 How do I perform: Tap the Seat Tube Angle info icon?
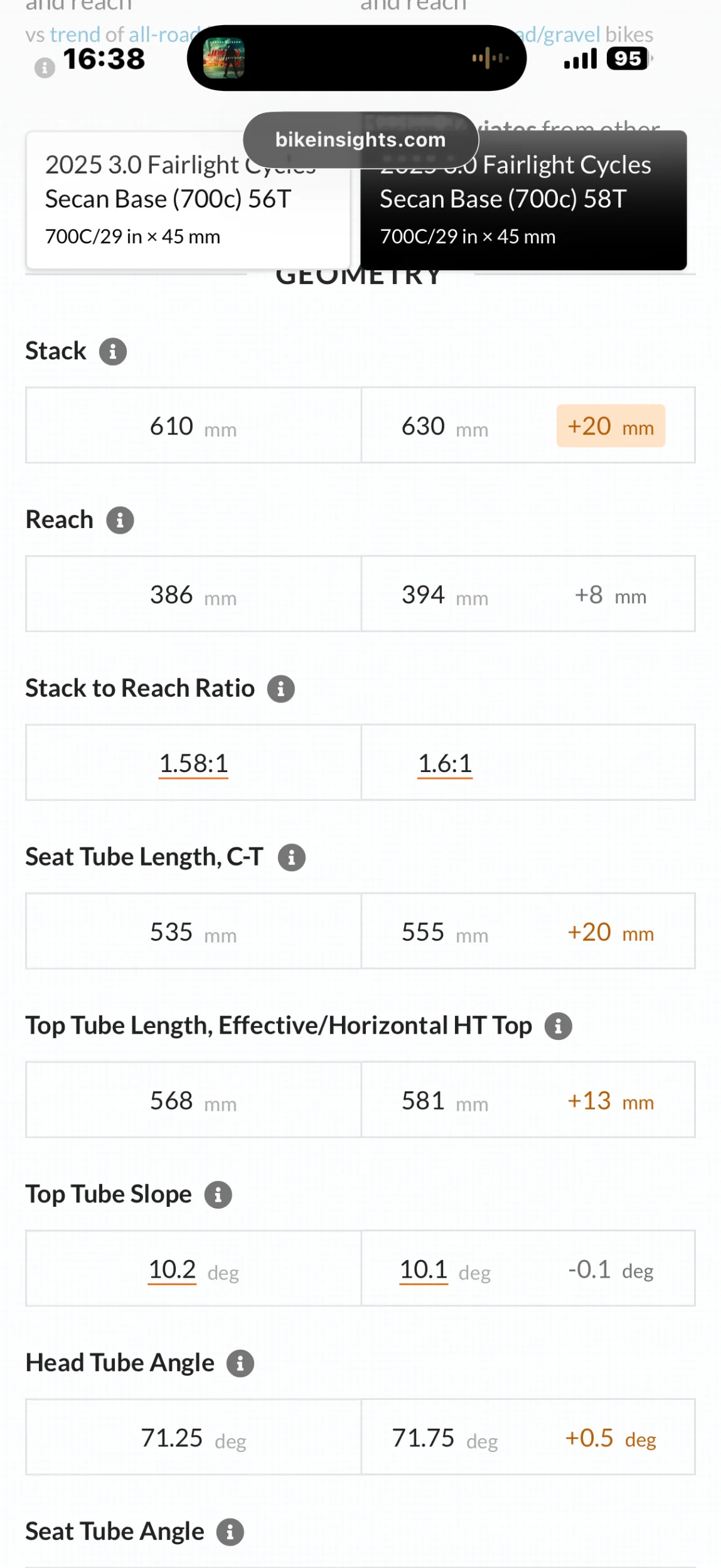click(x=230, y=1532)
